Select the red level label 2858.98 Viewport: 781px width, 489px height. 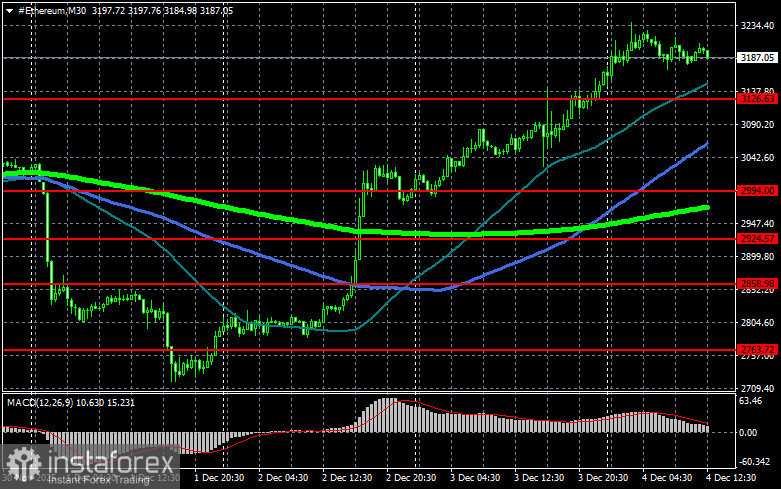pos(757,283)
